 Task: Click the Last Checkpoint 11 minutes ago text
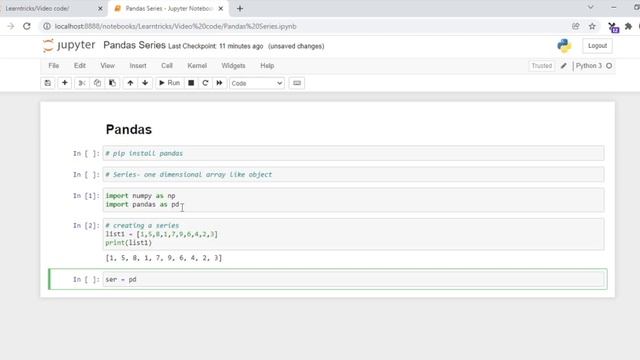[x=216, y=46]
